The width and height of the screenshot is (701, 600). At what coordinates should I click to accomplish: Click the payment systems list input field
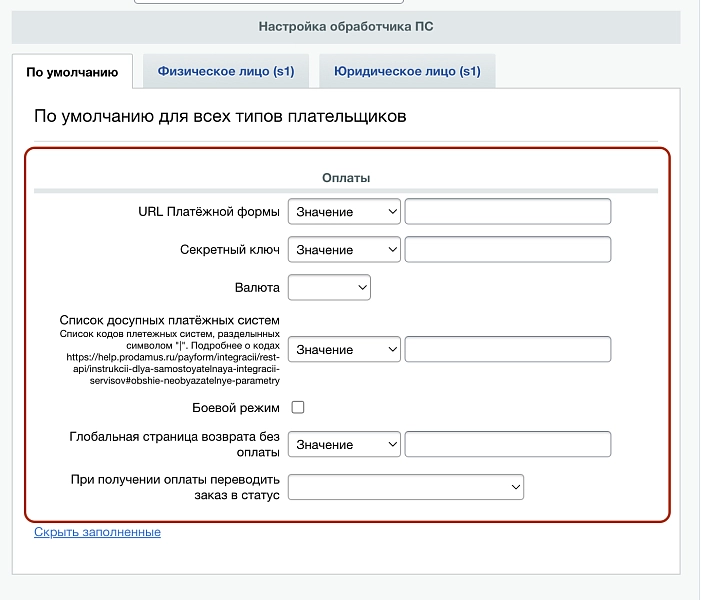click(x=508, y=349)
